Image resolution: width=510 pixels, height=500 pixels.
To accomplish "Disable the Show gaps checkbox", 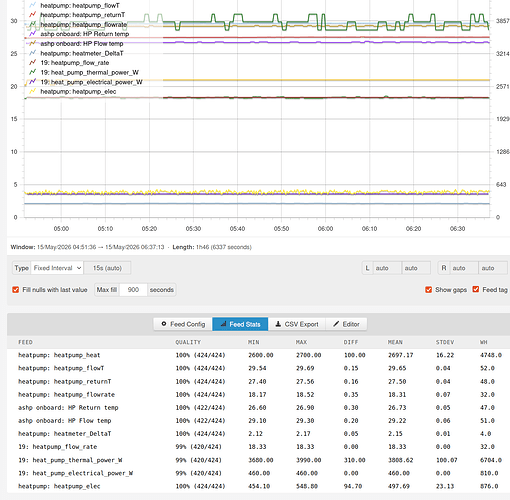I will [x=429, y=290].
